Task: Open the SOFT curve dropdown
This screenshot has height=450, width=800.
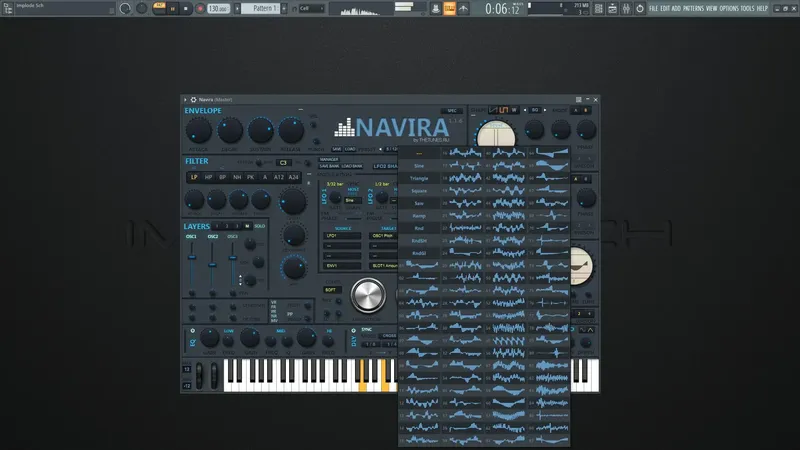Action: click(332, 290)
